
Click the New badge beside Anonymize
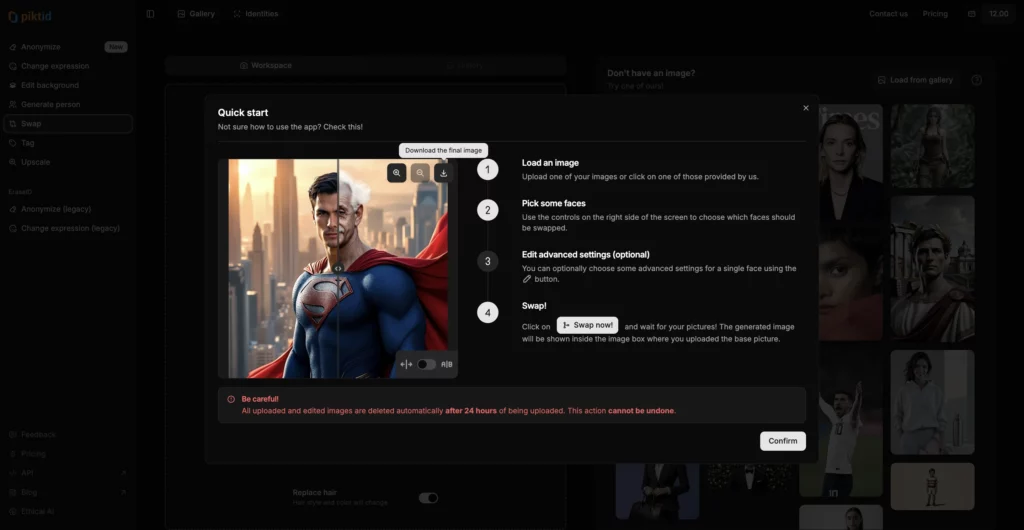pos(116,47)
